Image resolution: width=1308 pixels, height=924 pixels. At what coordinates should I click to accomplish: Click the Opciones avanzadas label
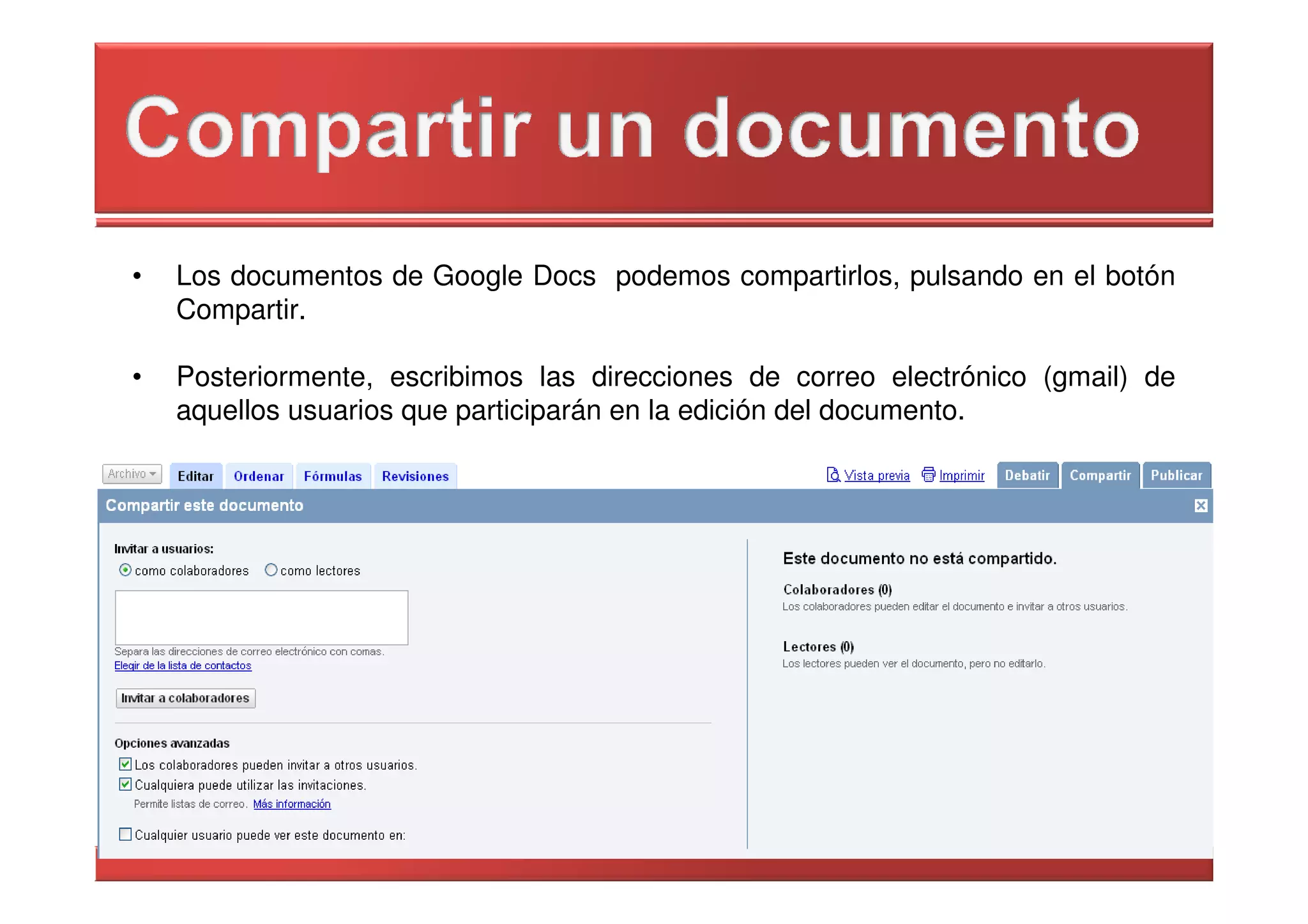coord(172,743)
